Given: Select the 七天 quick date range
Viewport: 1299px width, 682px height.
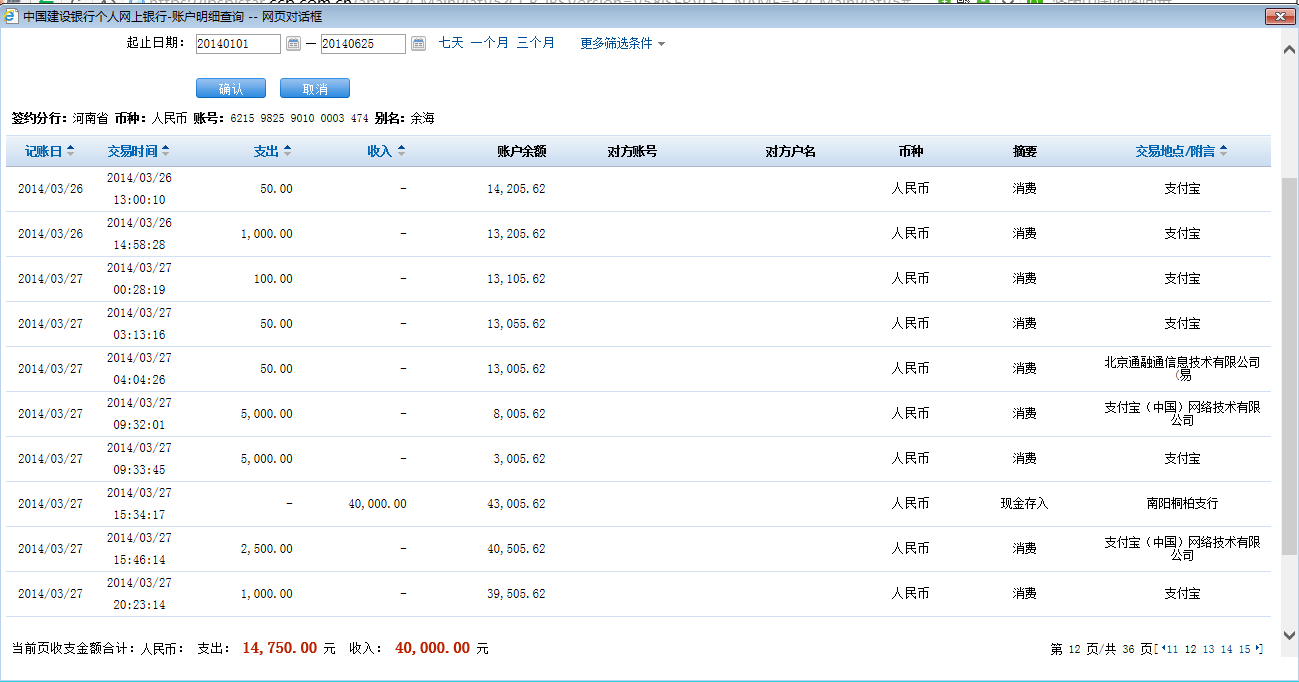Looking at the screenshot, I should [x=451, y=43].
